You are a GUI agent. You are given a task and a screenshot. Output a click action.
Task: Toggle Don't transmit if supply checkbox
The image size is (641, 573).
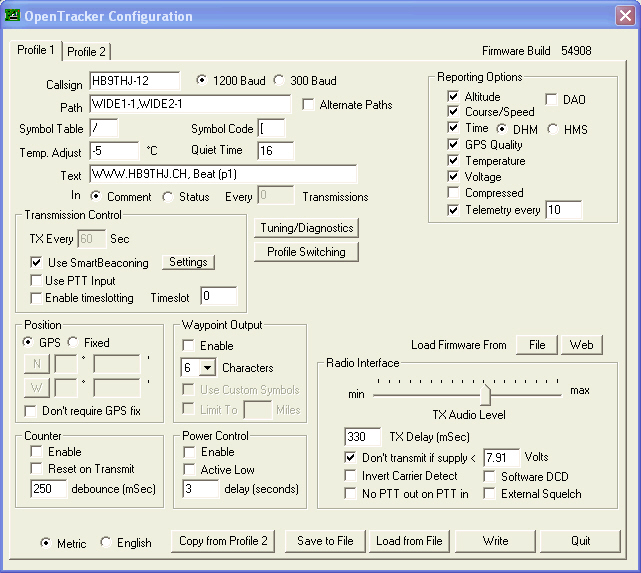point(350,457)
